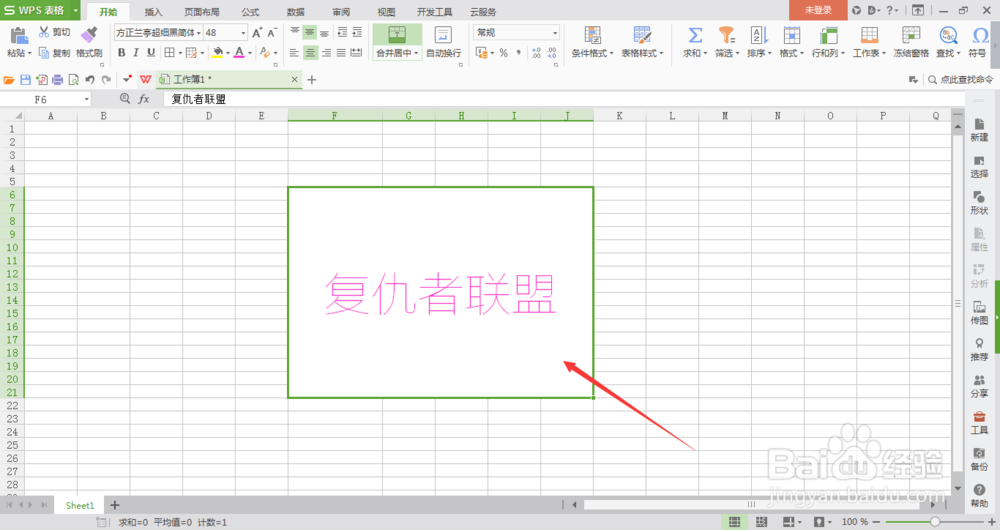This screenshot has height=530, width=1000.
Task: Increase font size with the A+ icon
Action: 257,33
